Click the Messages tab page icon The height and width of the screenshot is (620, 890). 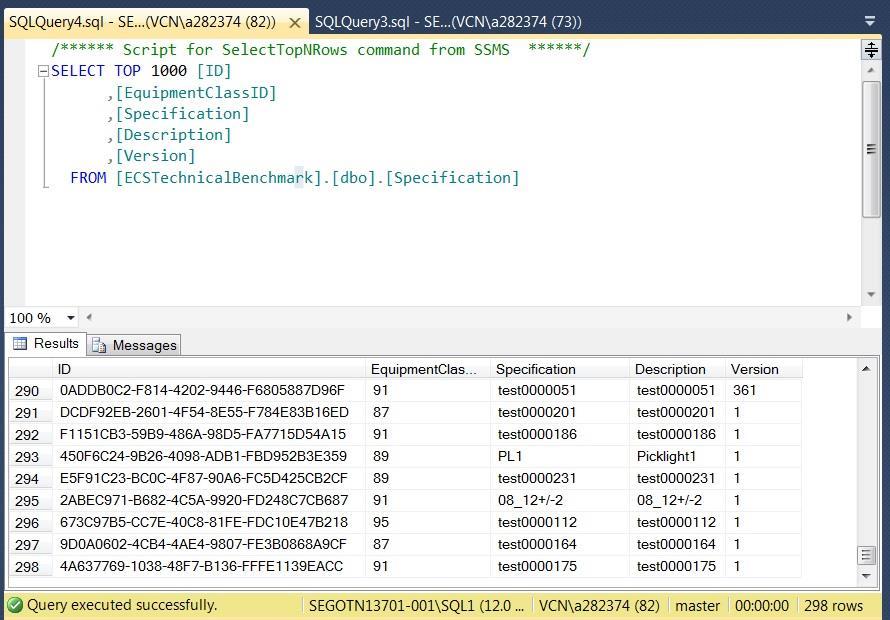click(99, 345)
